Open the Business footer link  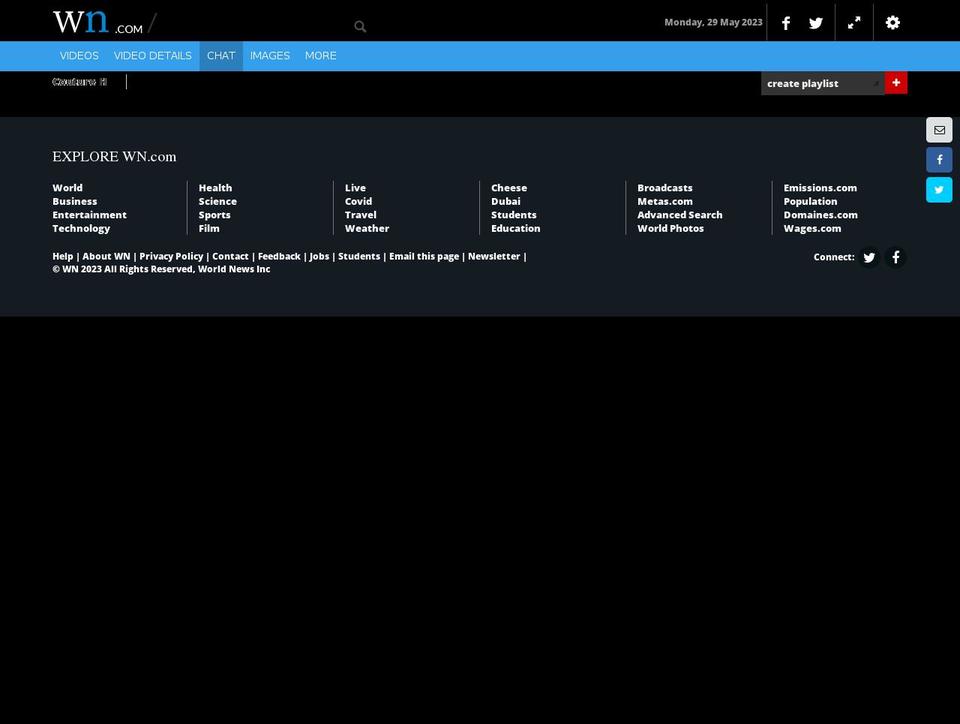[75, 201]
